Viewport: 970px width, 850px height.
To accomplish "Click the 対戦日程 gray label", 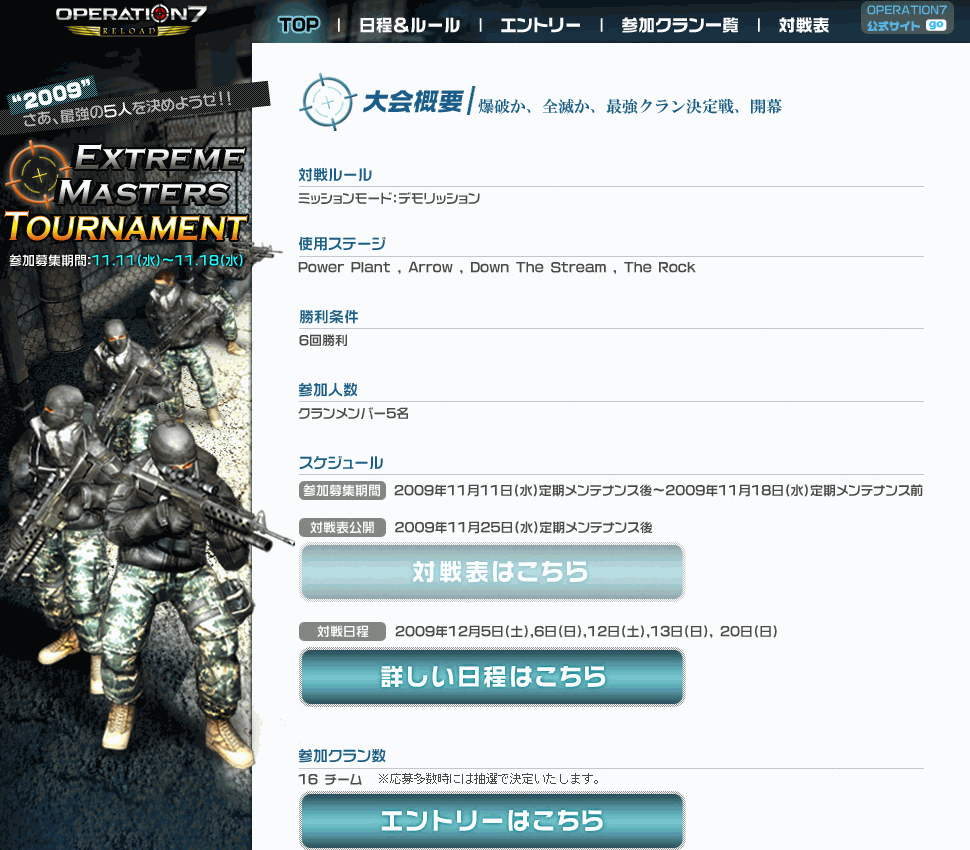I will point(342,632).
